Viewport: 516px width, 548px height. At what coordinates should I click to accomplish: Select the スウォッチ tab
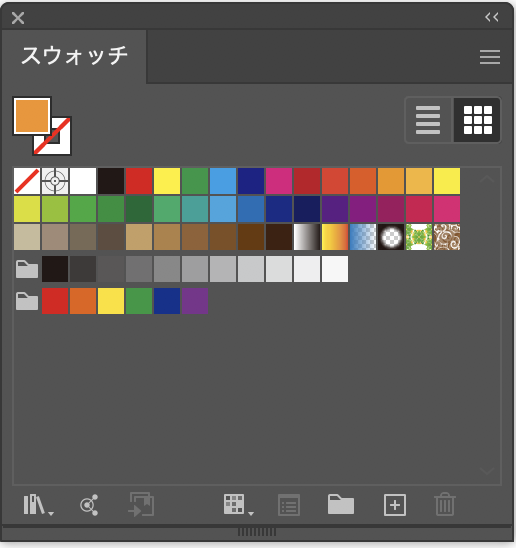point(74,56)
